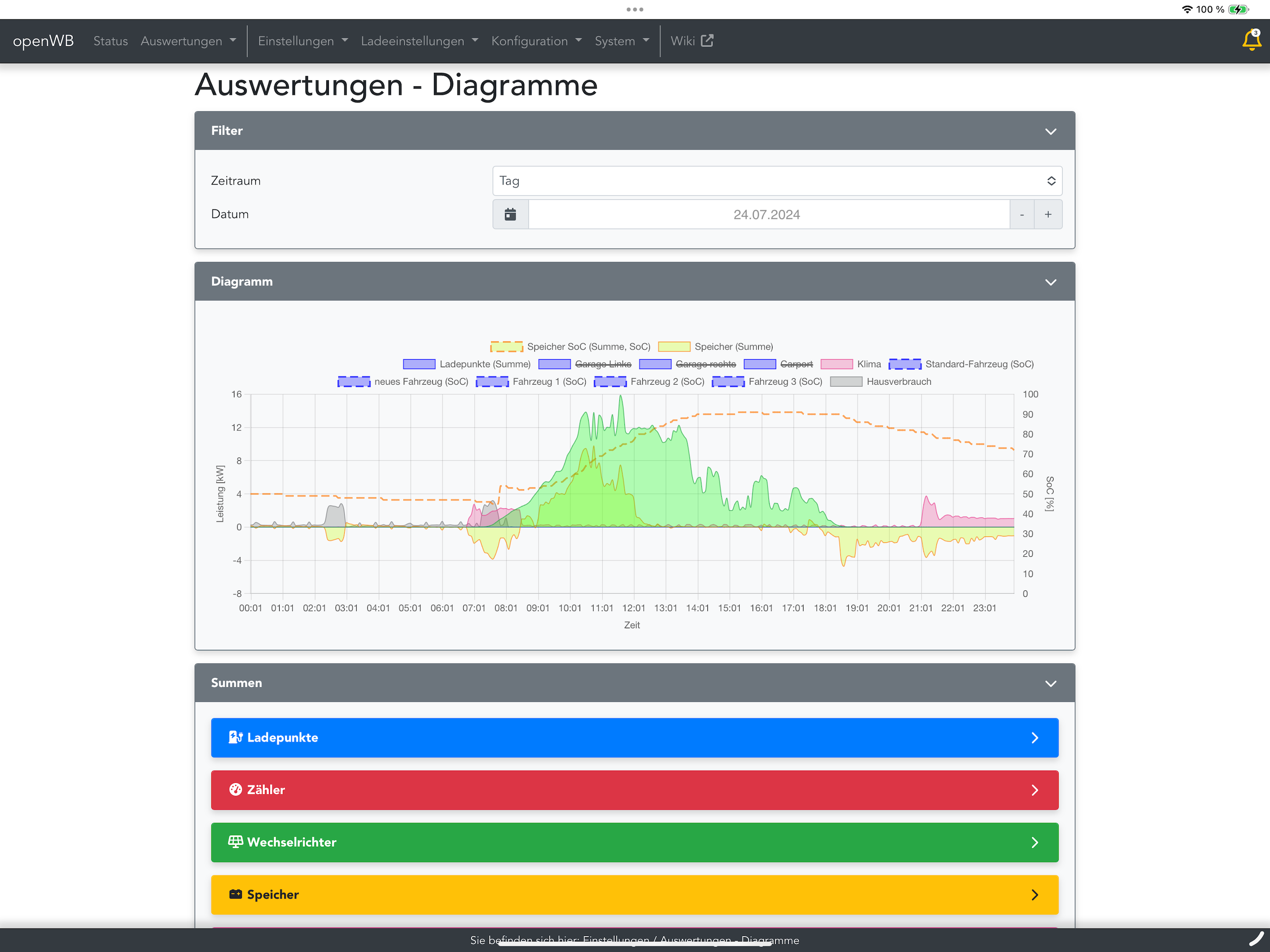Click the Zähler summary title
The height and width of the screenshot is (952, 1270).
266,790
